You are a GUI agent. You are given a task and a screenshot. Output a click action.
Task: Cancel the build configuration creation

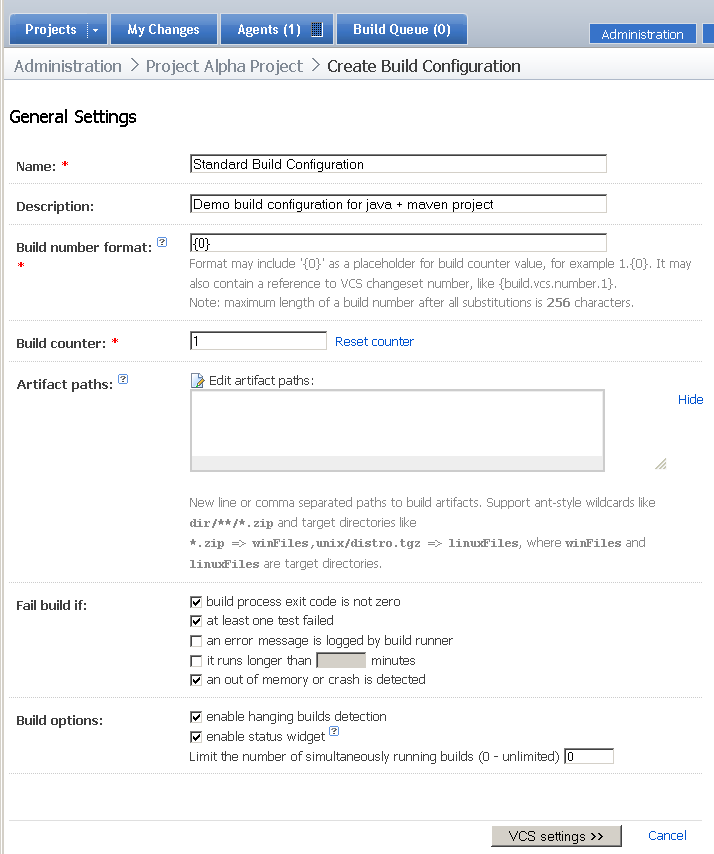click(x=667, y=835)
